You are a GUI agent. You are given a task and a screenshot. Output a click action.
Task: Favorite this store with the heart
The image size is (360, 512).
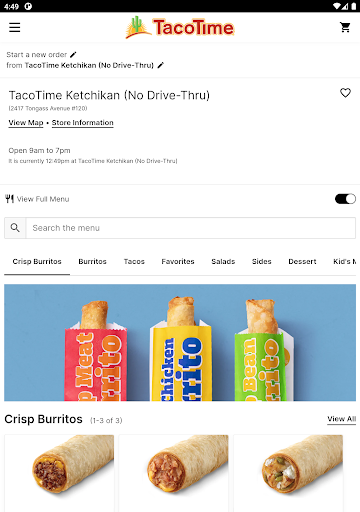click(345, 93)
